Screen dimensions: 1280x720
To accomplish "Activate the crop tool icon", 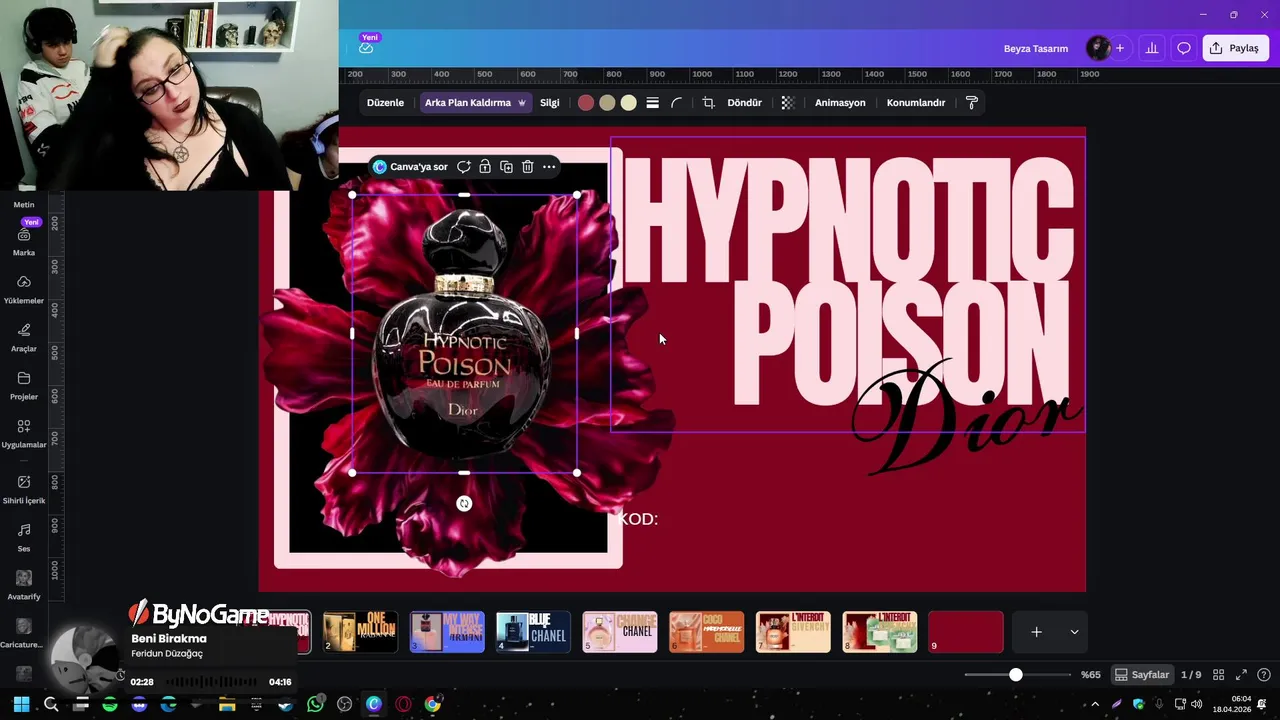I will [x=708, y=103].
